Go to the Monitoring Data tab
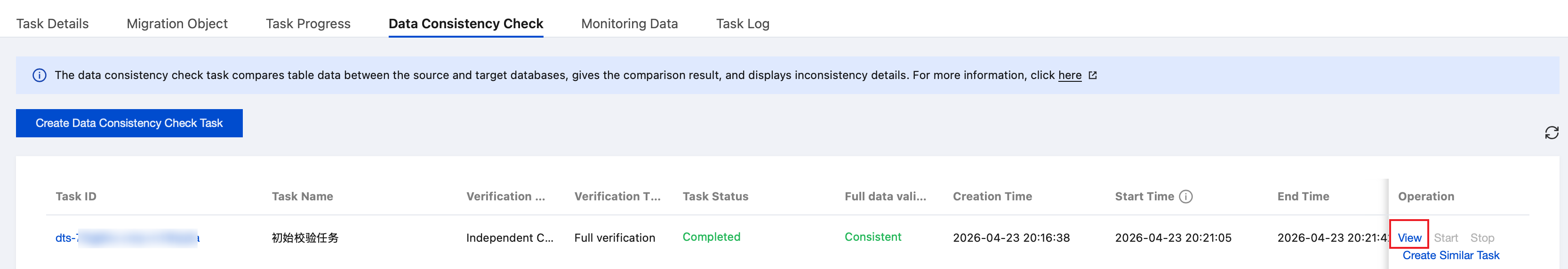The image size is (1568, 269). coord(629,24)
